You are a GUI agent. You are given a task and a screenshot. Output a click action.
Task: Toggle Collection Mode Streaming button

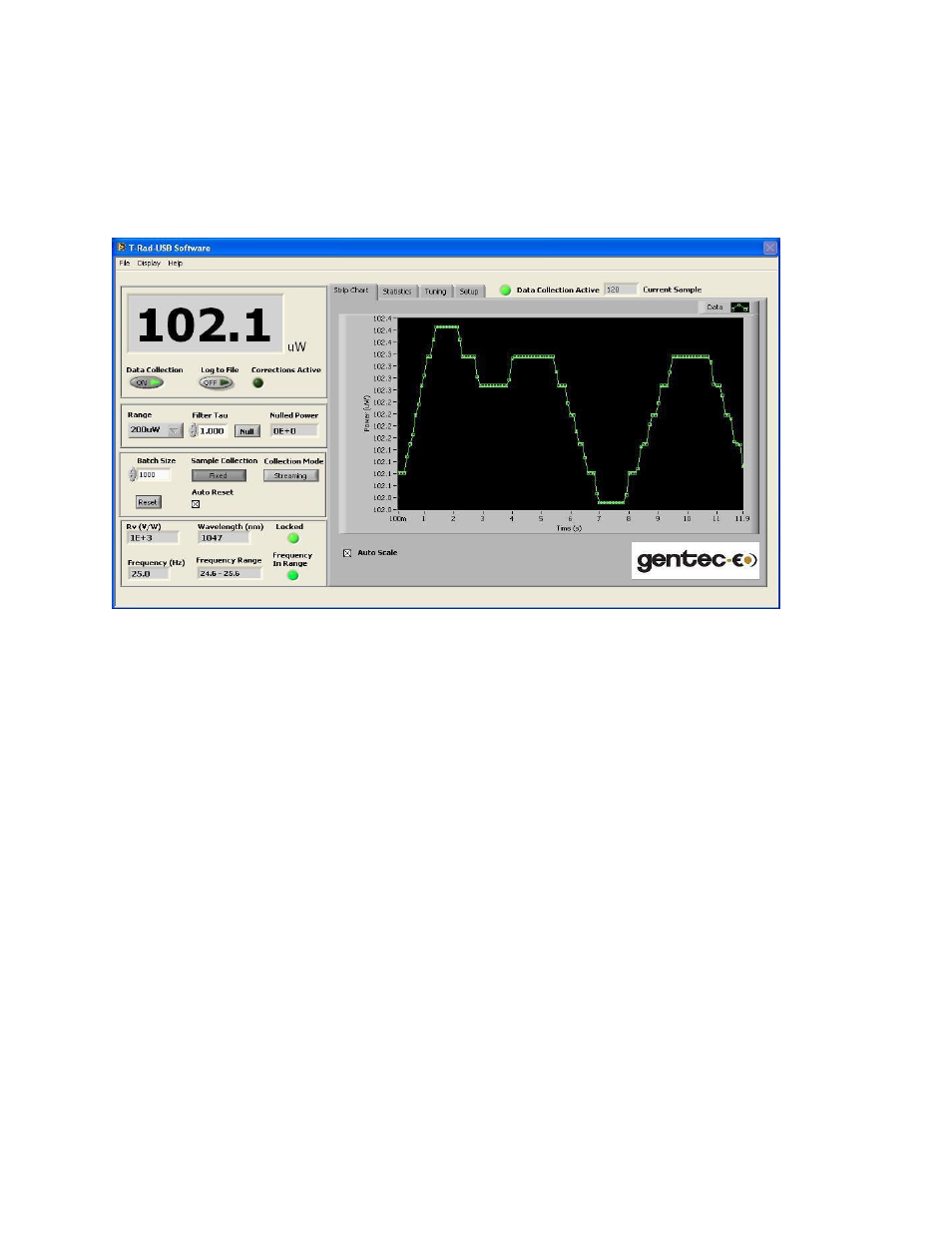point(290,476)
